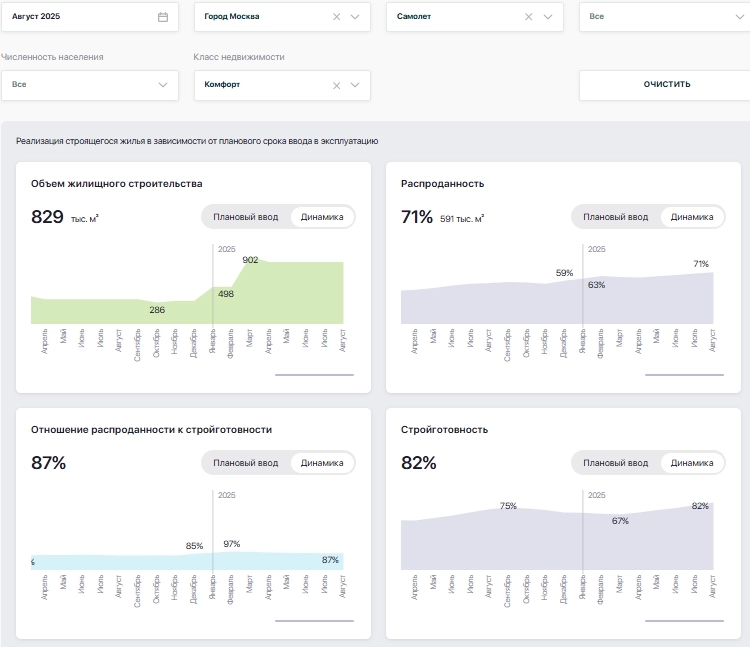Clear Город Москва filter with X icon
The height and width of the screenshot is (647, 750).
(x=337, y=17)
